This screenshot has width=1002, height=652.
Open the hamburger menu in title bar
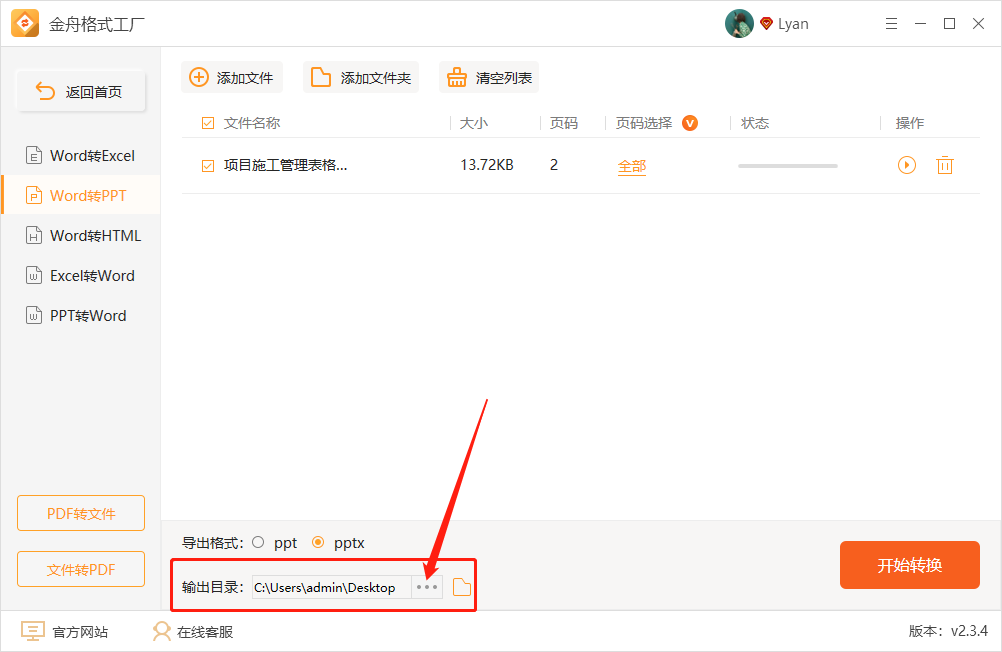click(x=891, y=24)
